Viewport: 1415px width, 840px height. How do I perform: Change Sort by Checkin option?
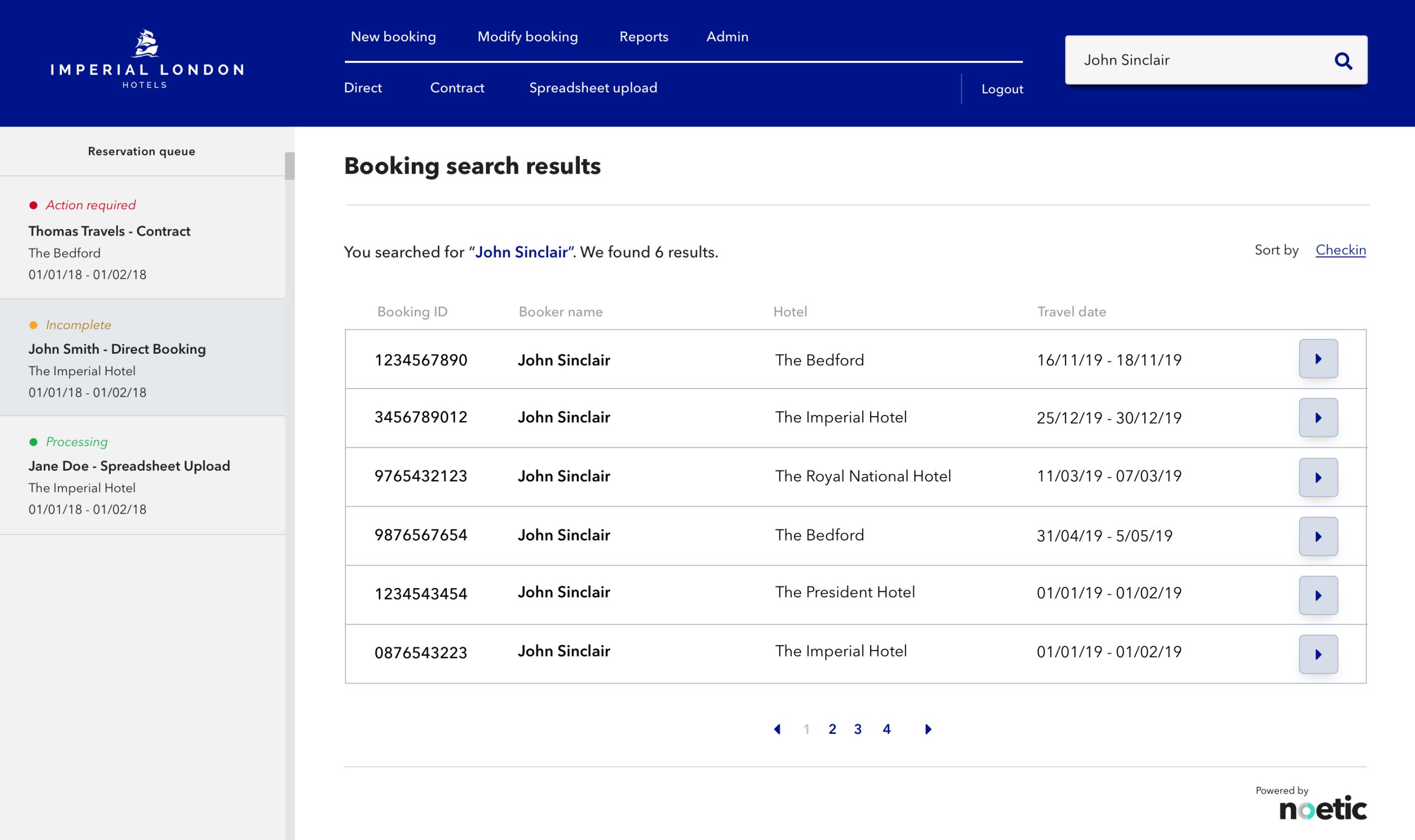click(x=1340, y=250)
